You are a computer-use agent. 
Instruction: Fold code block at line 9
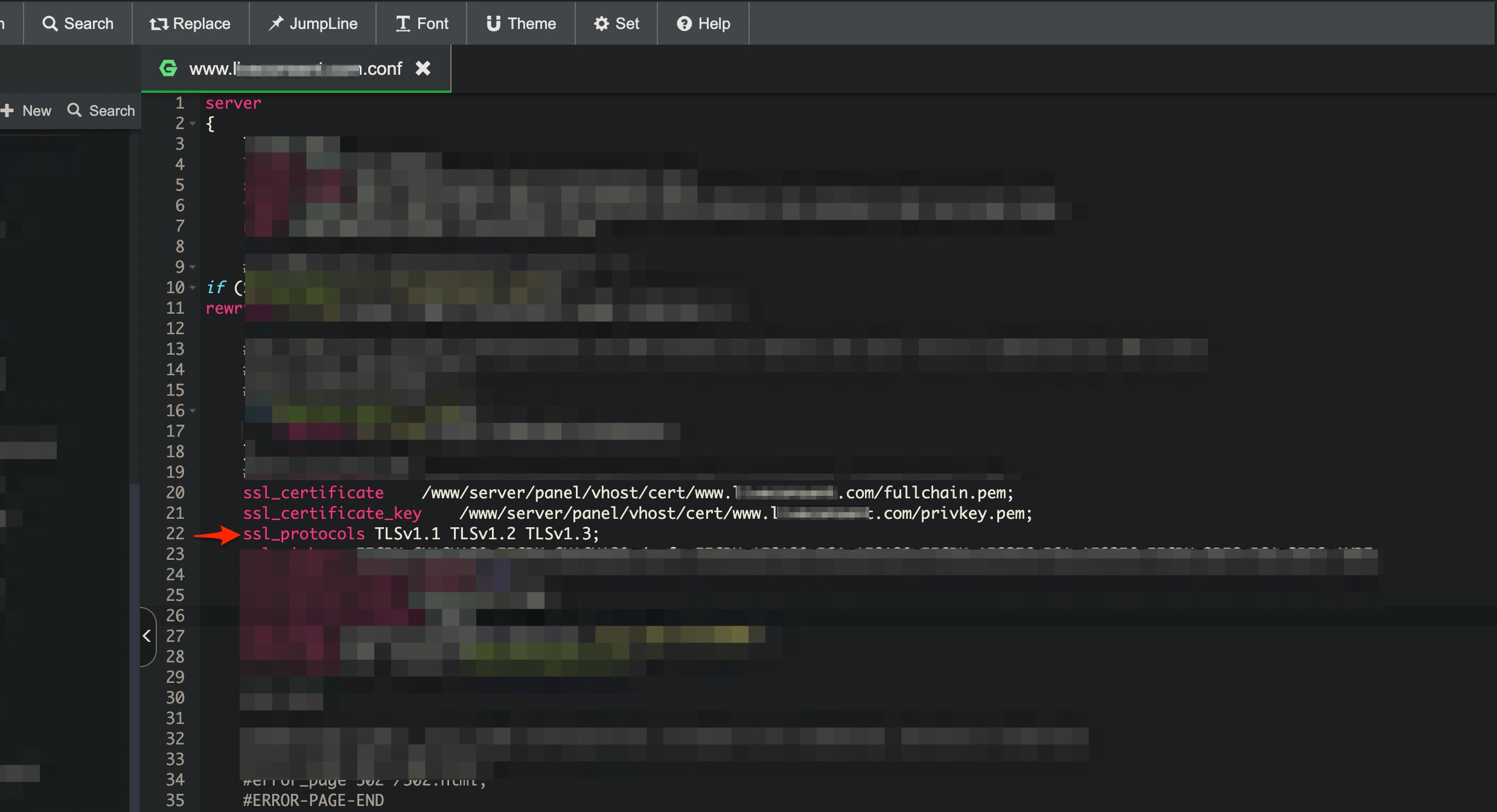193,267
